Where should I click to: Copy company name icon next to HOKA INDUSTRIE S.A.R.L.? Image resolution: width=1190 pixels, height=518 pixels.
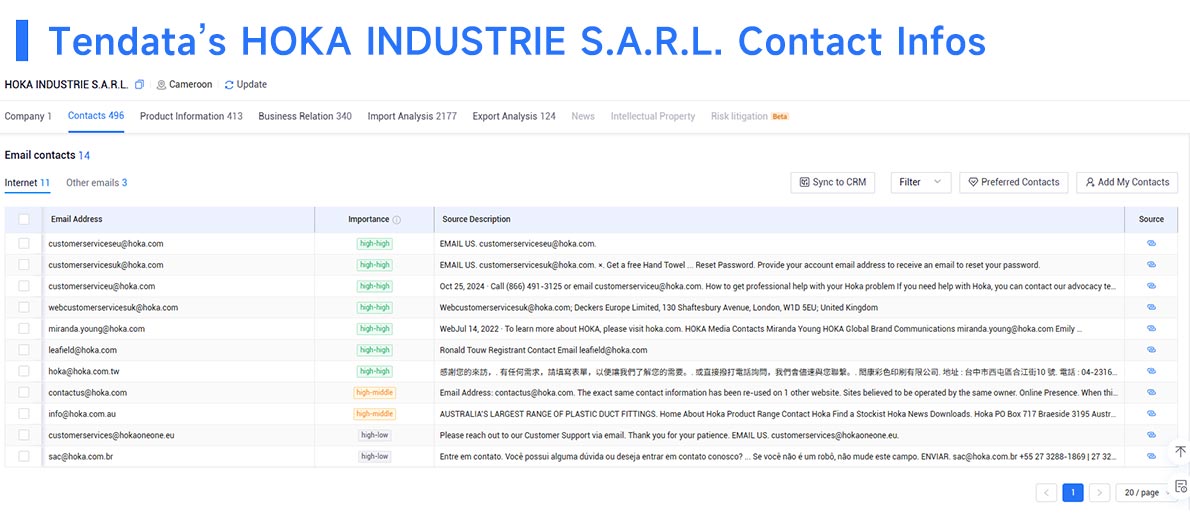coord(139,85)
